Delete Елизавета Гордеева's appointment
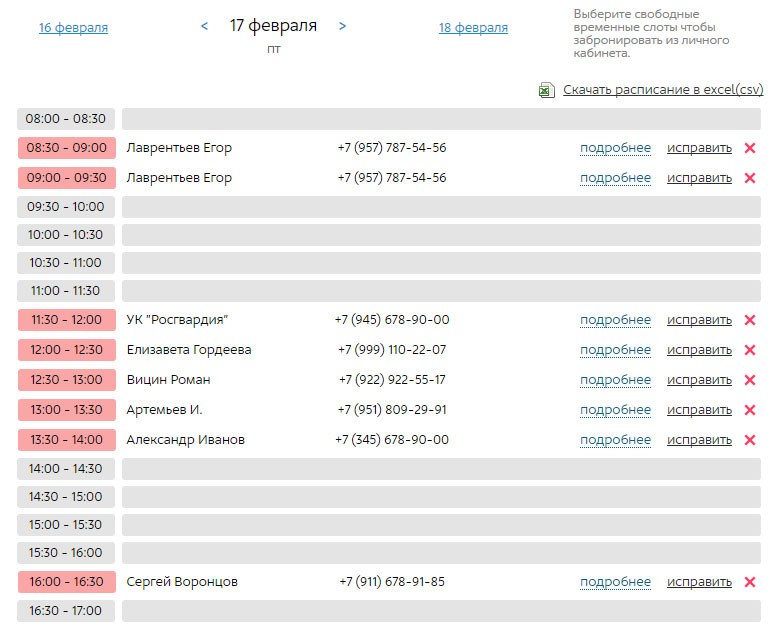This screenshot has width=779, height=631. (x=750, y=350)
